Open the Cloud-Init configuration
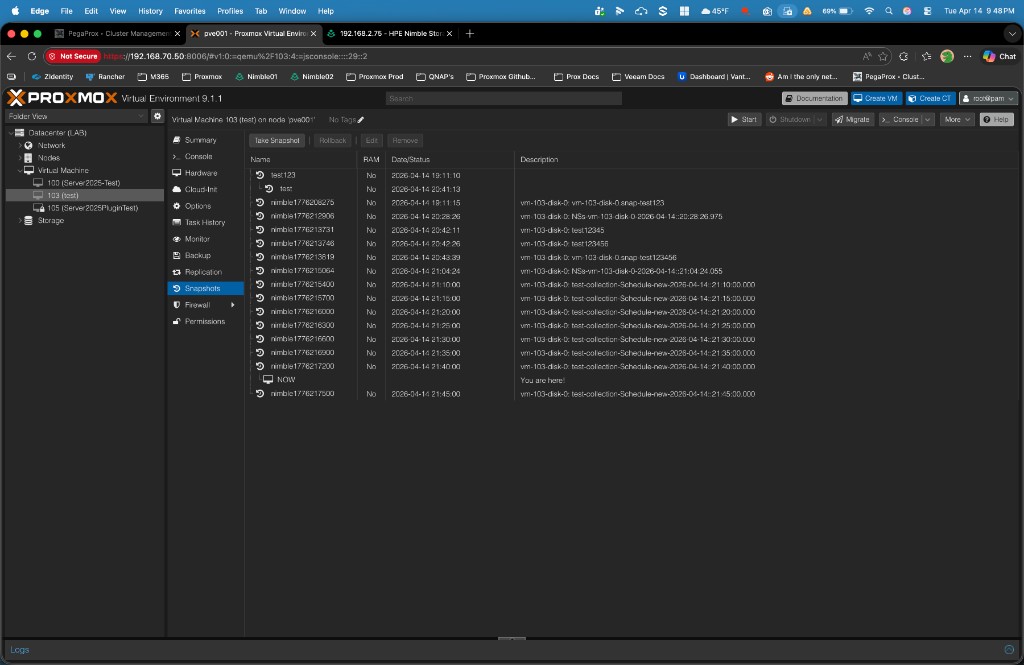Image resolution: width=1024 pixels, height=665 pixels. 204,189
